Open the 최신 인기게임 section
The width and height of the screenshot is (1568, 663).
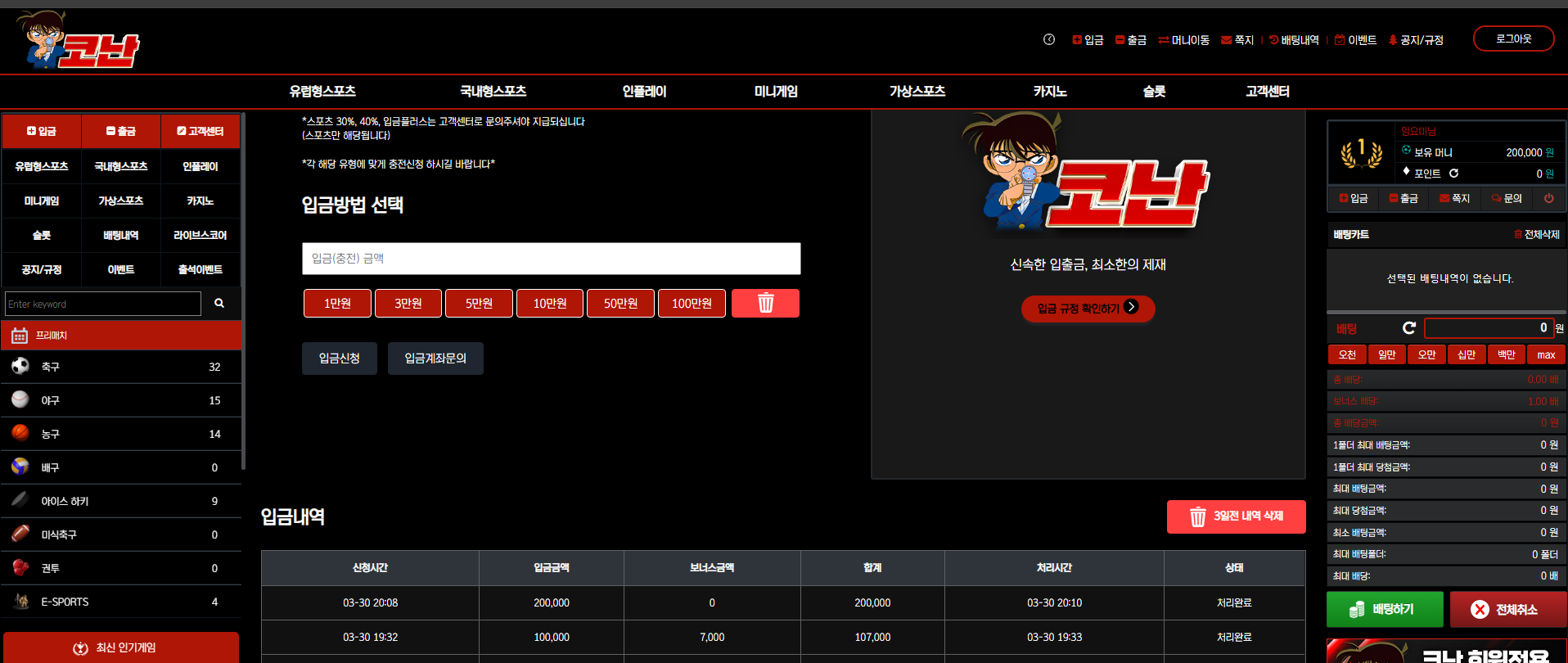(121, 647)
